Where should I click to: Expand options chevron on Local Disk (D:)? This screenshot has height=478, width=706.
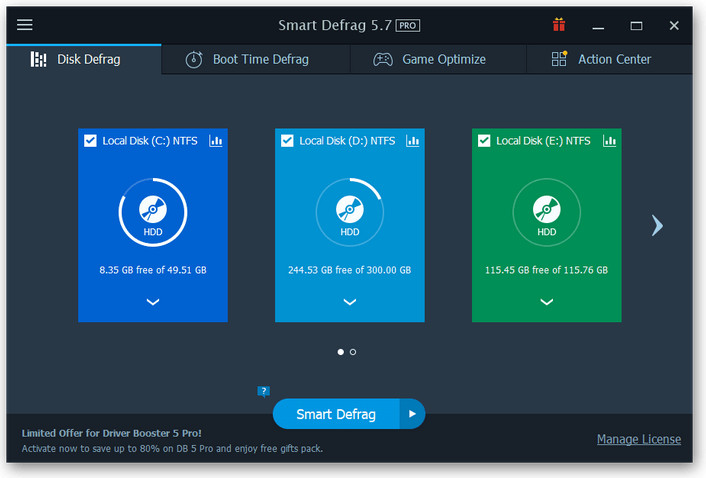(x=350, y=302)
